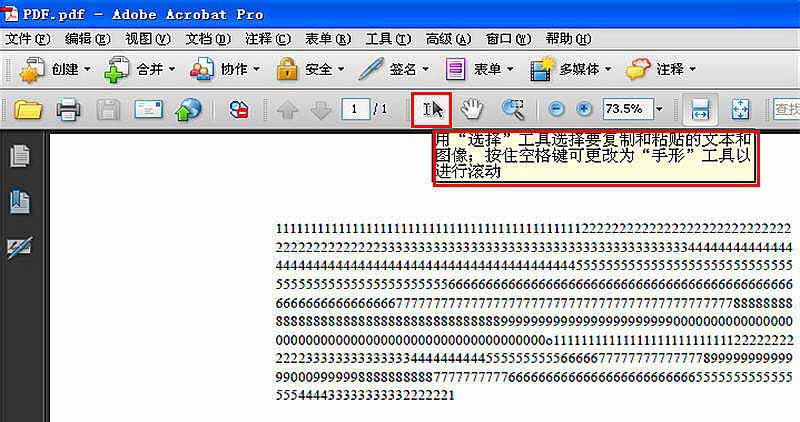Expand the 签名 dropdown arrow
Image resolution: width=800 pixels, height=422 pixels.
click(426, 69)
